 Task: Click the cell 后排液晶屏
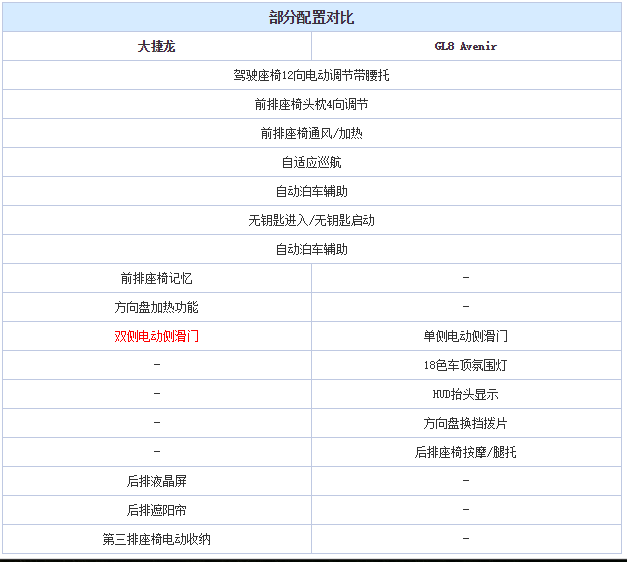(156, 481)
